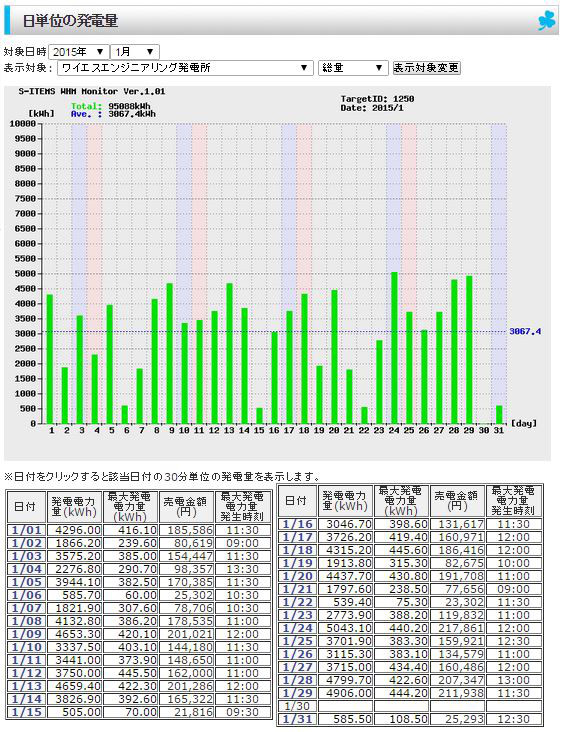Open the 1/31 date link

point(297,719)
